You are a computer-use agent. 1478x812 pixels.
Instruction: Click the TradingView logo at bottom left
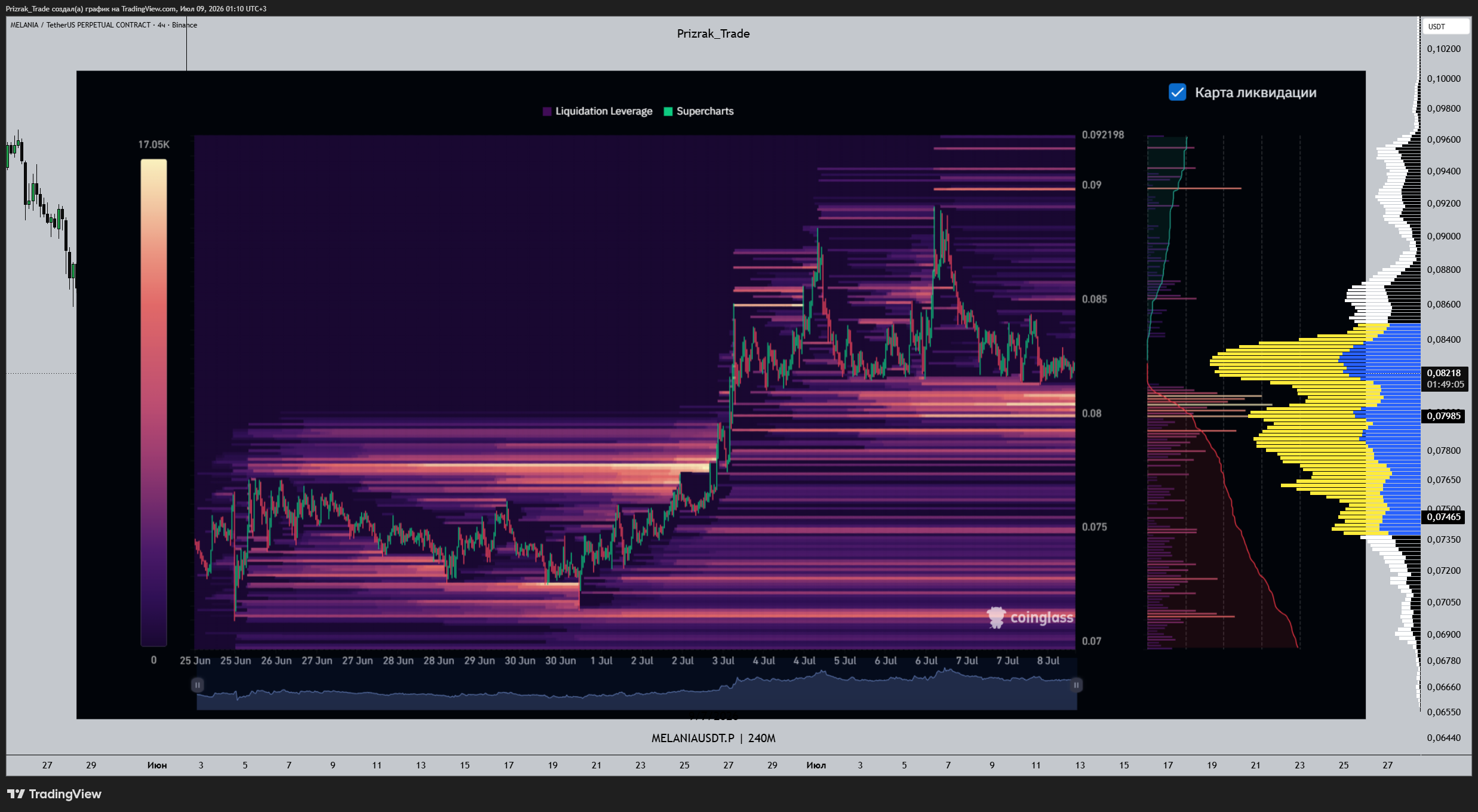click(54, 794)
